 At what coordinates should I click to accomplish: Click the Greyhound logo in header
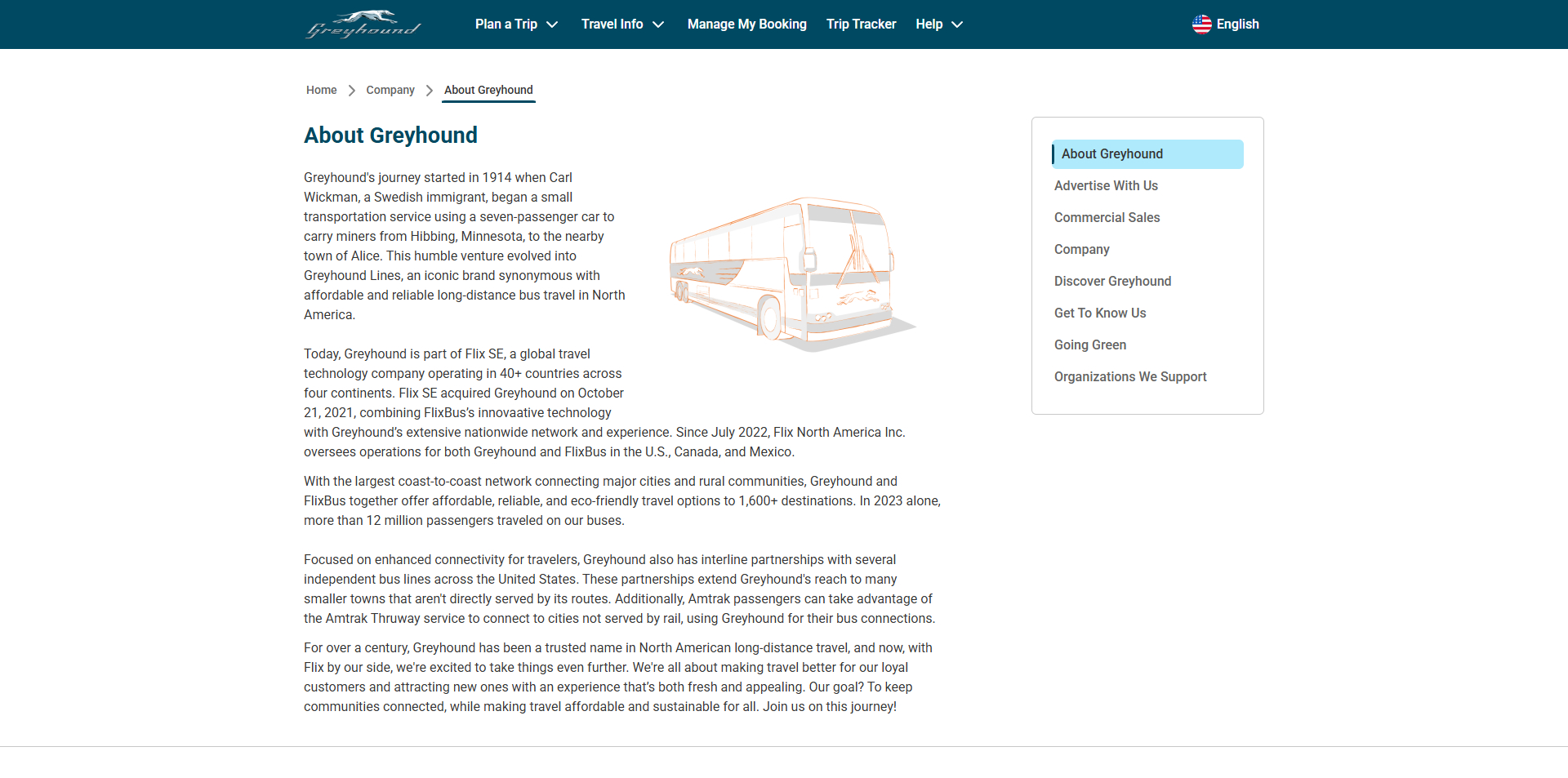pos(363,24)
